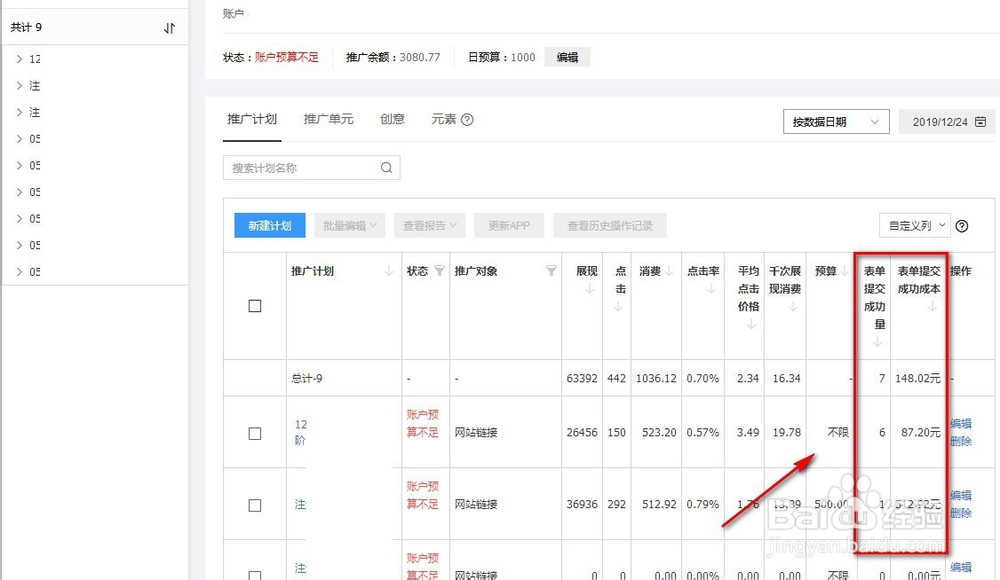Screen dimensions: 1000x580
Task: Check the box for the 26456 展现 row
Action: pos(255,434)
